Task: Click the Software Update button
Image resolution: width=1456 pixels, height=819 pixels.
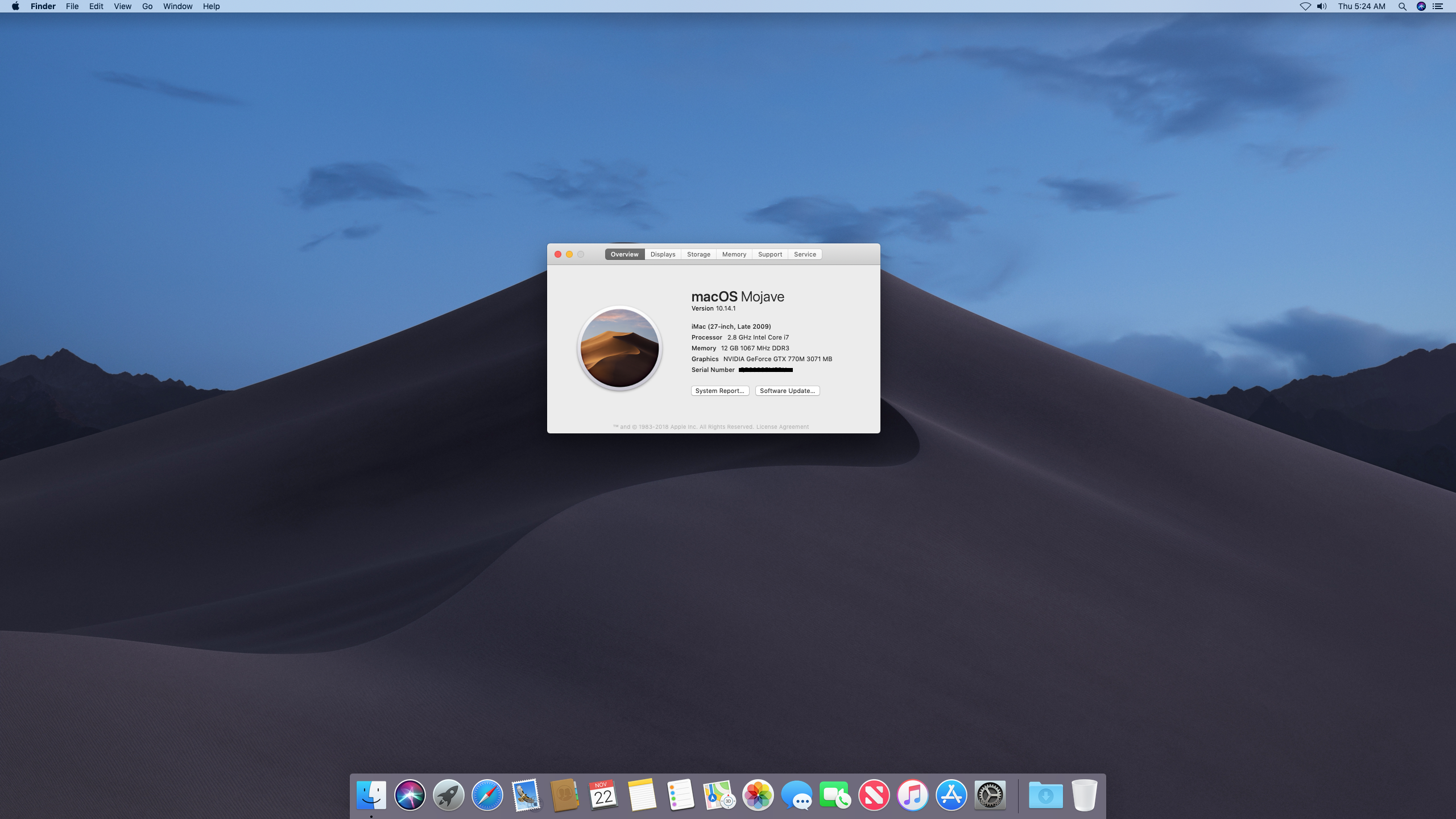Action: pyautogui.click(x=787, y=391)
